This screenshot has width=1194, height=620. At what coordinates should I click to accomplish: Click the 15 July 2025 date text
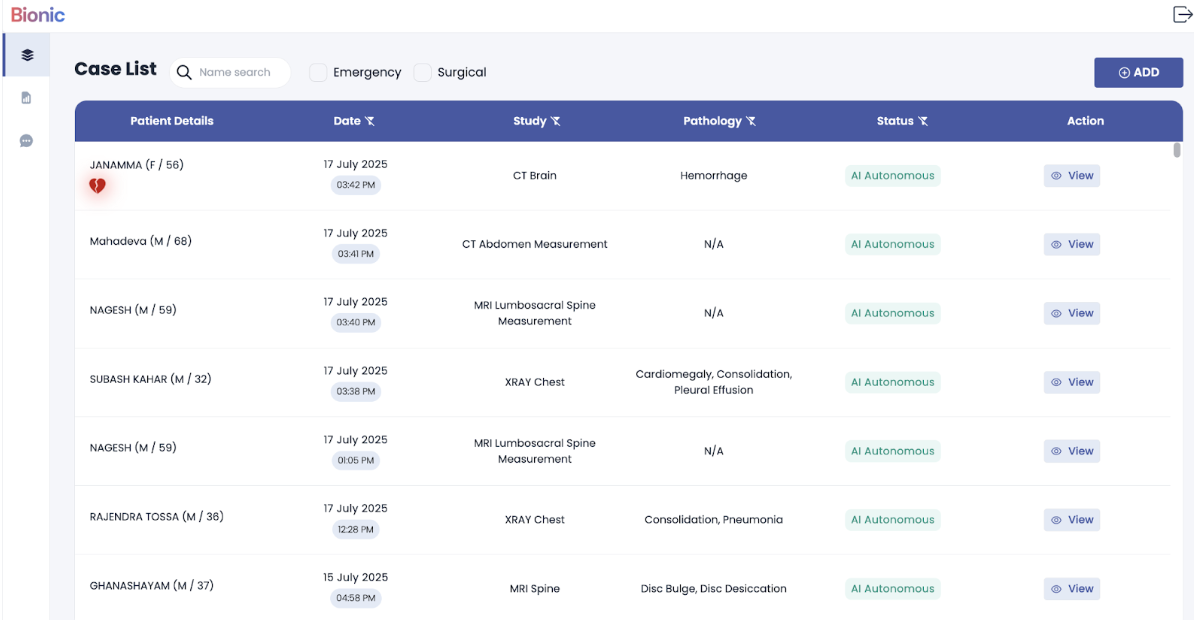(356, 577)
